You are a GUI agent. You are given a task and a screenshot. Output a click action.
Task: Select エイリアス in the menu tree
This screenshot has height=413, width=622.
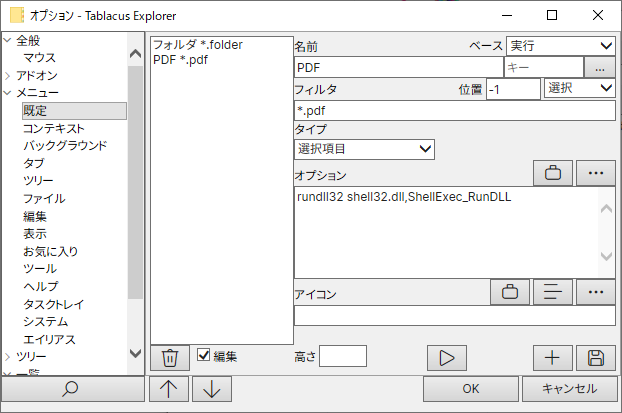[x=49, y=340]
